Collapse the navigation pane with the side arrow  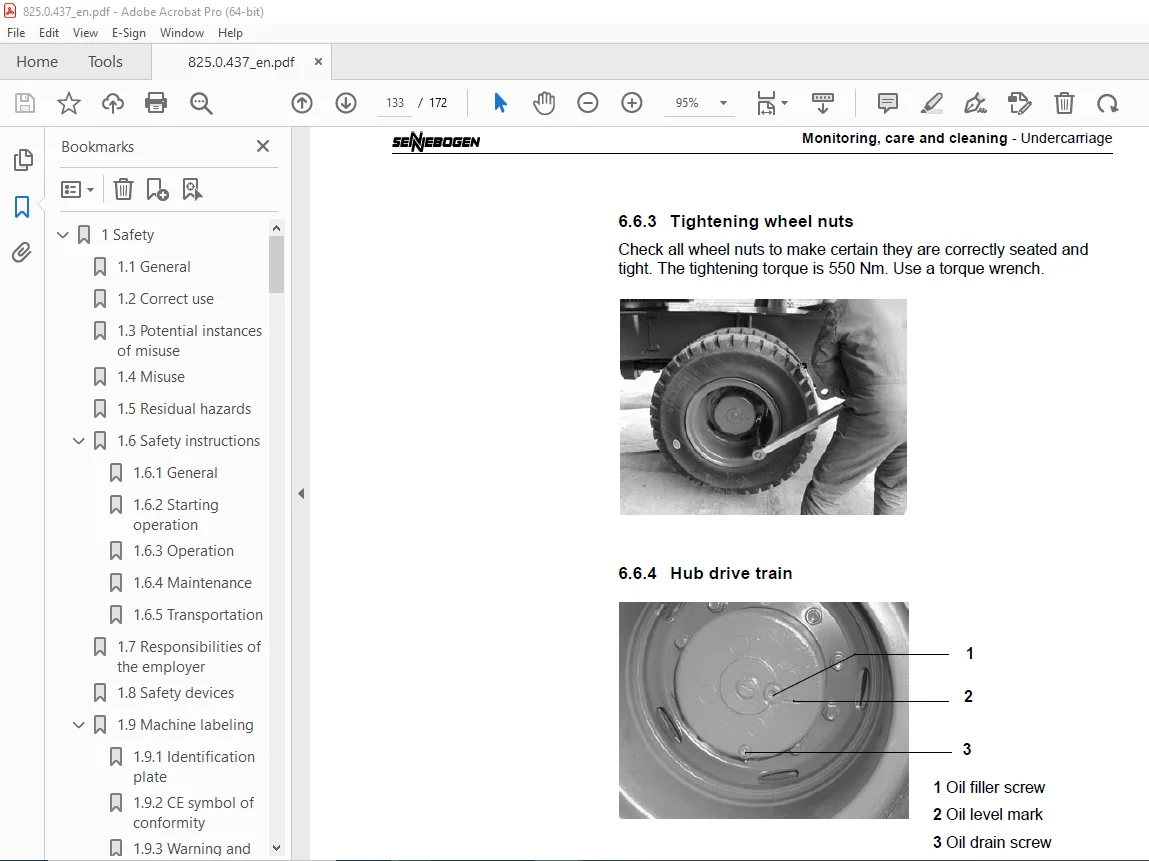click(301, 492)
